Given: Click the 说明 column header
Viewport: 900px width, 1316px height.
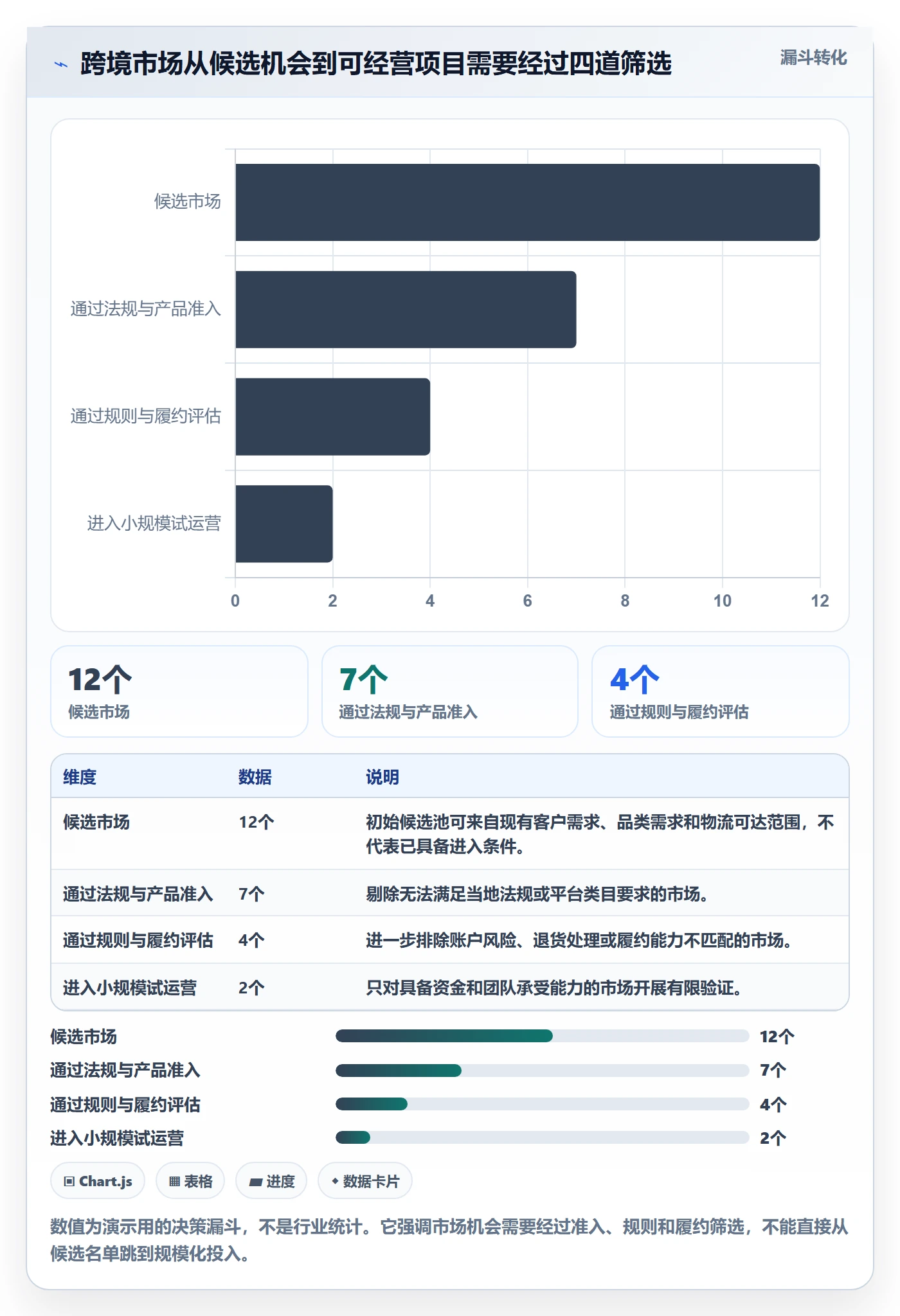Looking at the screenshot, I should point(382,777).
